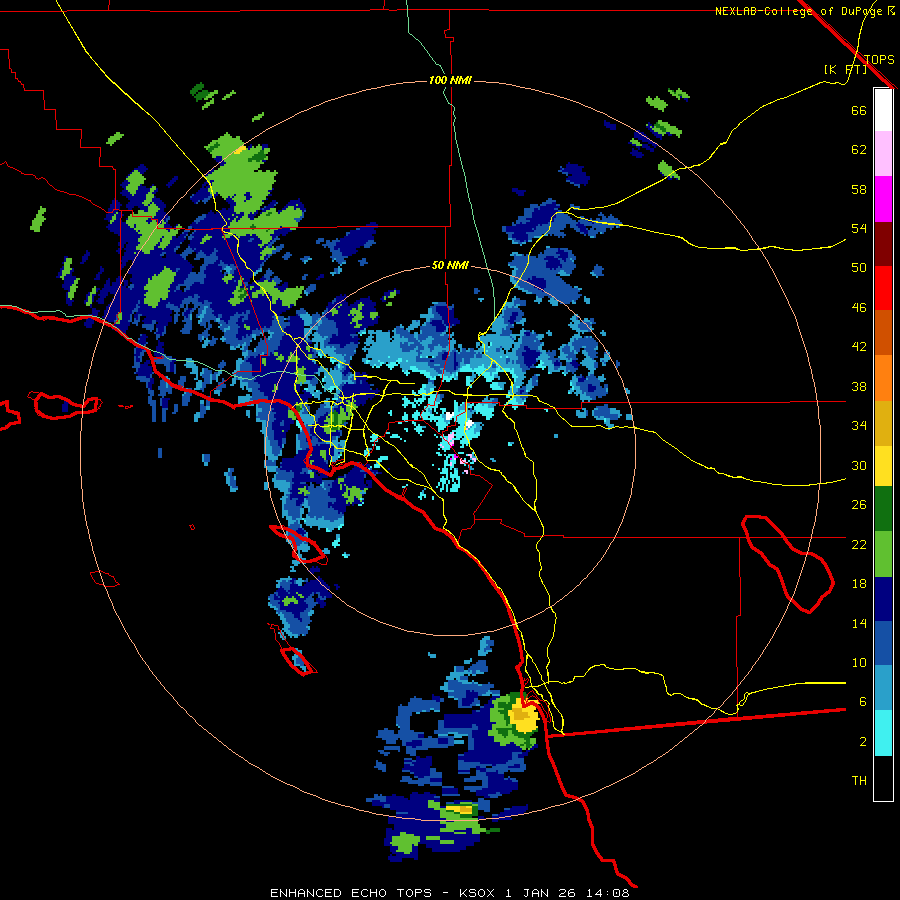Pick the dark green legend color block
The width and height of the screenshot is (900, 900).
(x=883, y=509)
